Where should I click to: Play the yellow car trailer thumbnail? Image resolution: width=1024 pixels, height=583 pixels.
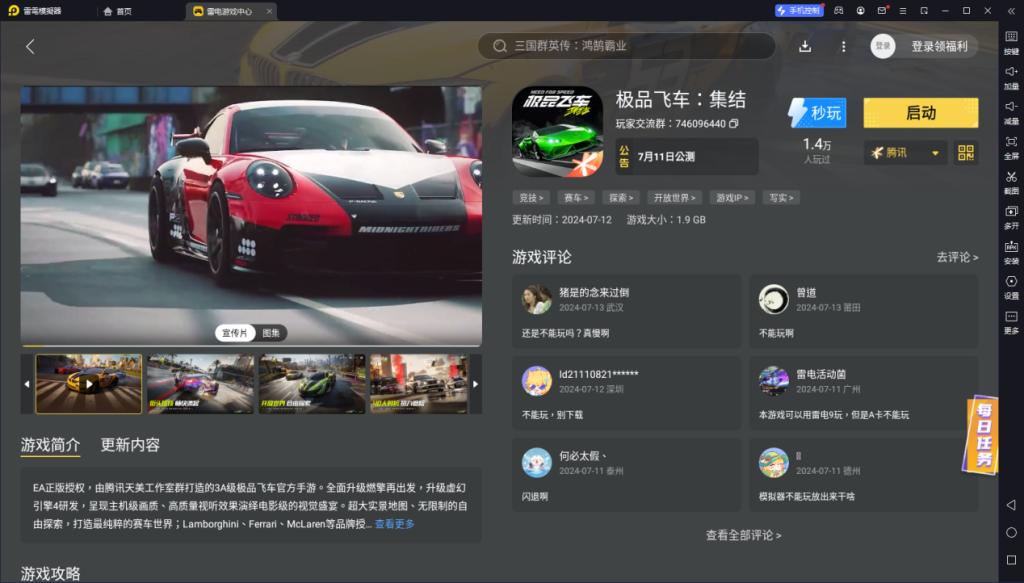pos(89,384)
